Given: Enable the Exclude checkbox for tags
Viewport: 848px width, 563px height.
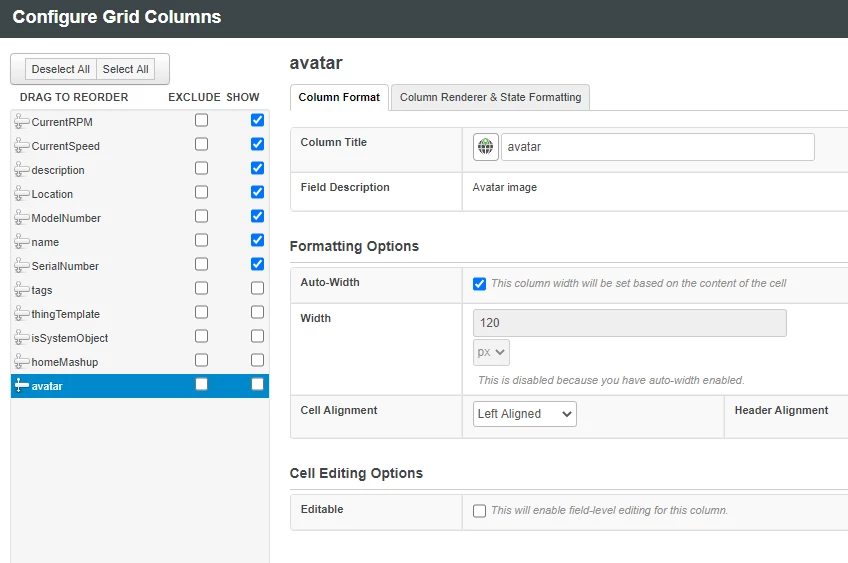Looking at the screenshot, I should point(202,288).
